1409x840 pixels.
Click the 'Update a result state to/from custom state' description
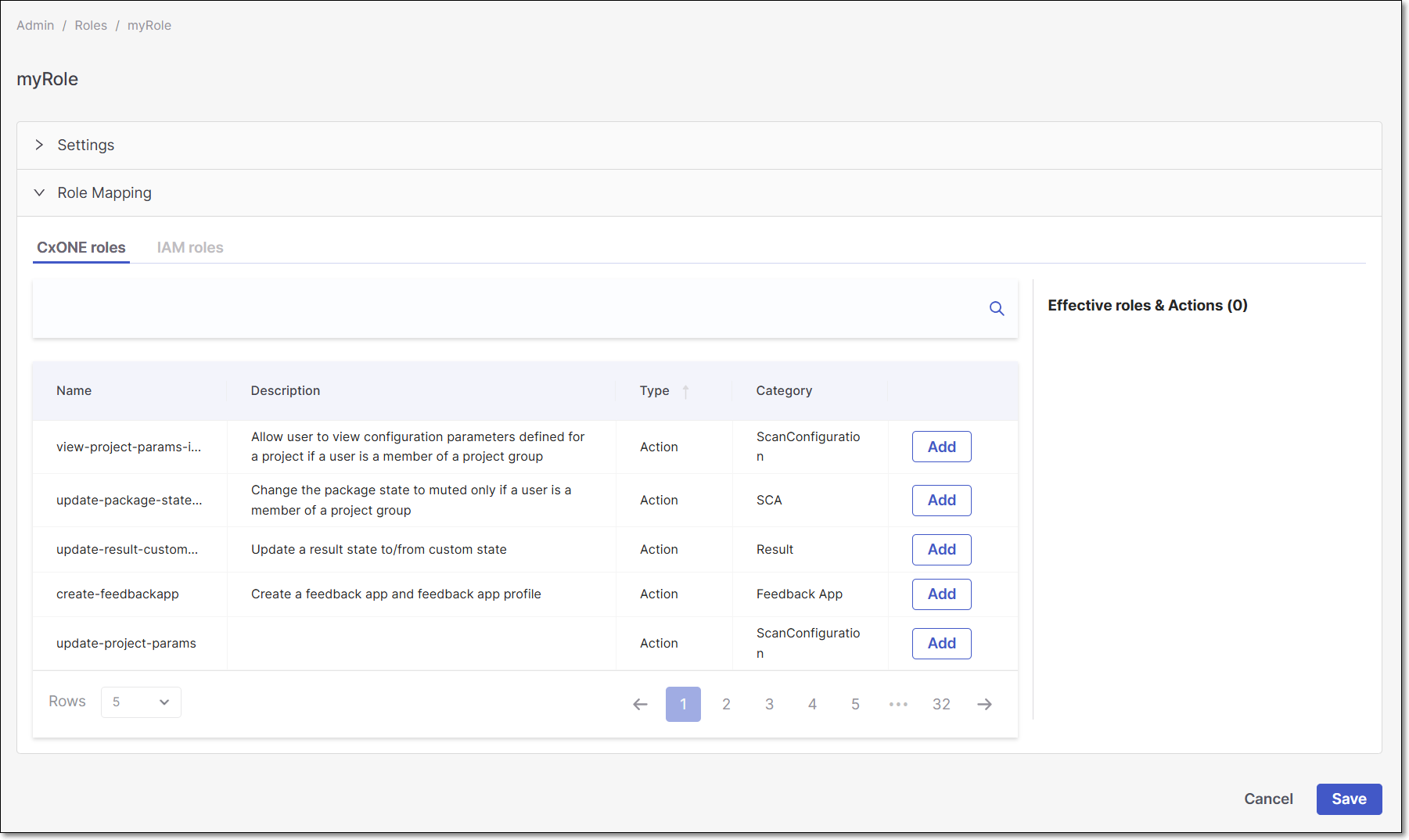[x=379, y=550]
